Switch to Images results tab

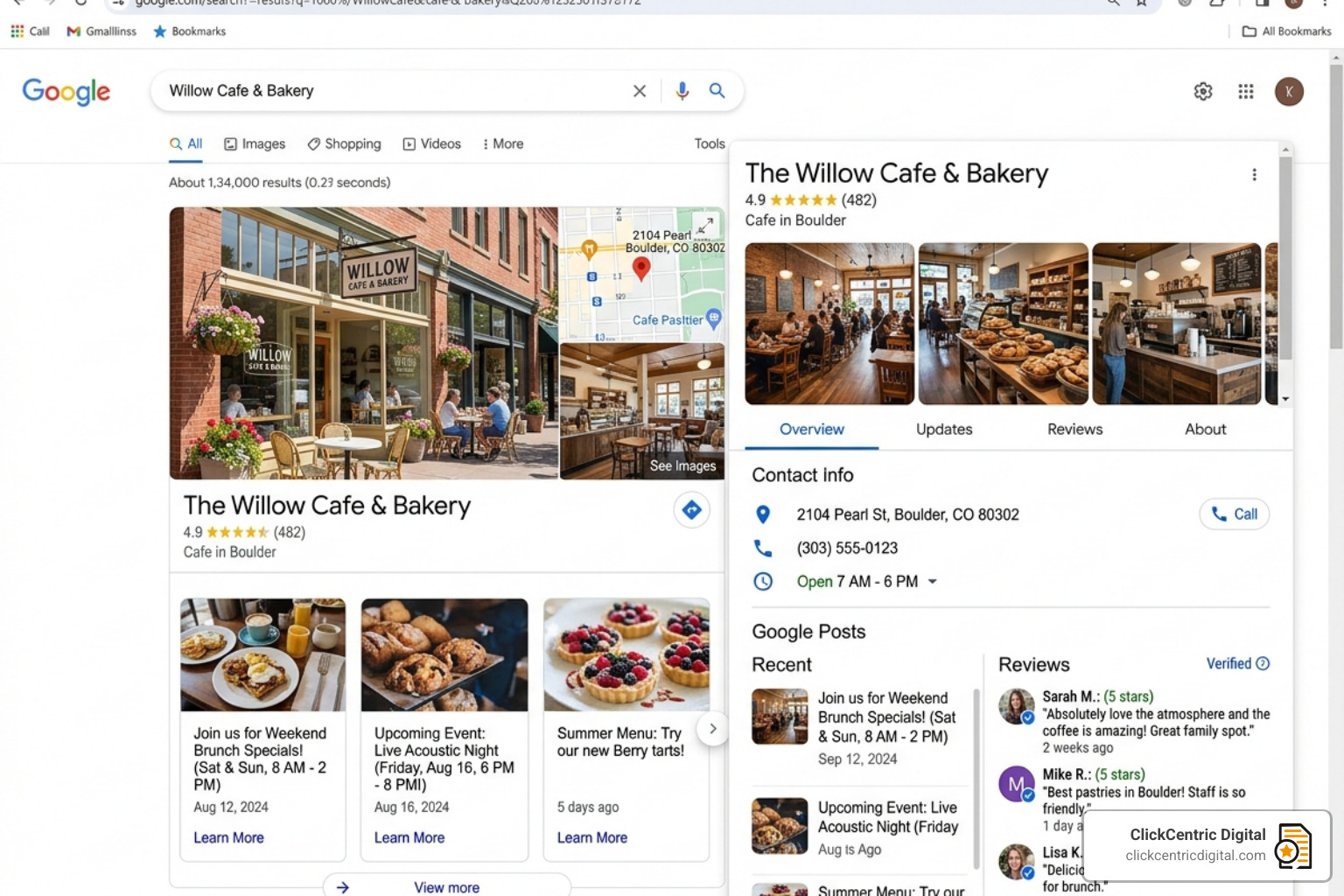(x=255, y=144)
